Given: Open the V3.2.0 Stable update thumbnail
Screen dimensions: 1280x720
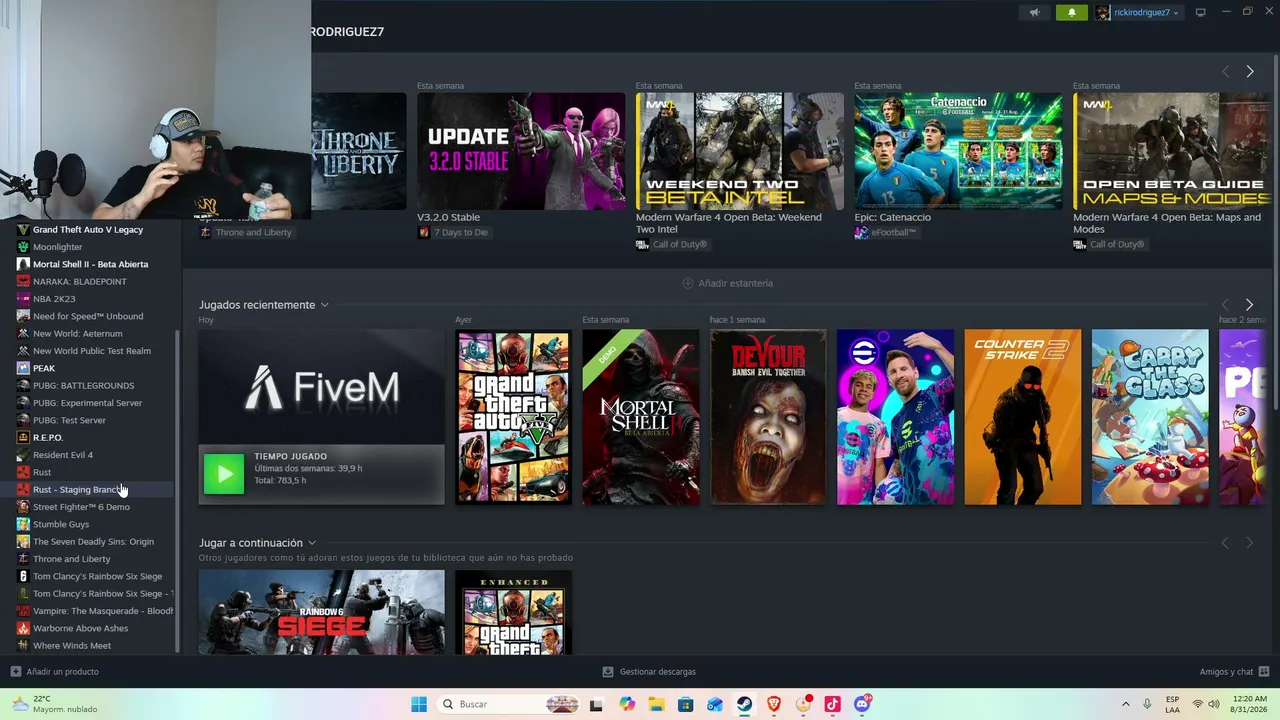Looking at the screenshot, I should tap(521, 151).
